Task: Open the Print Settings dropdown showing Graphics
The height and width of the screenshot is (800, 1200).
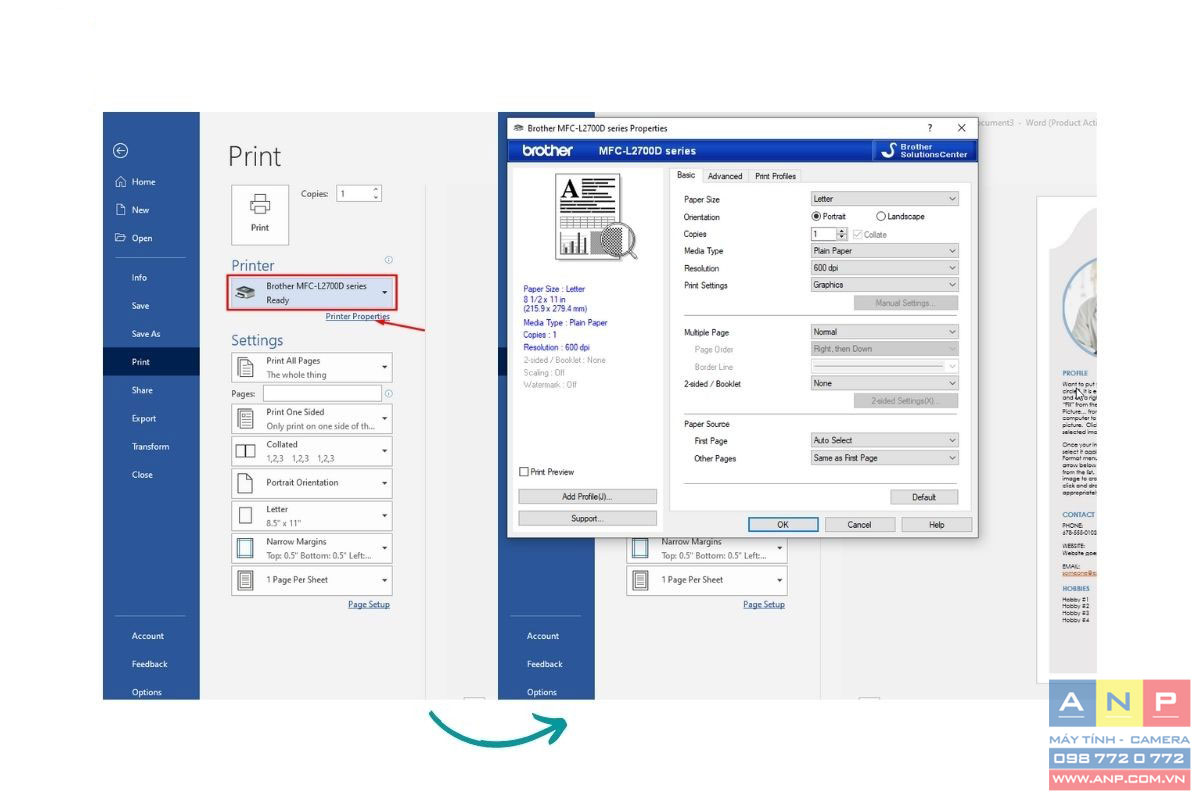Action: click(x=884, y=285)
